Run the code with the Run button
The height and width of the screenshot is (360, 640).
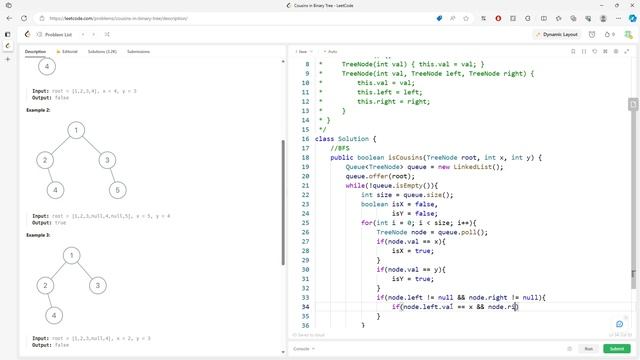tap(589, 349)
